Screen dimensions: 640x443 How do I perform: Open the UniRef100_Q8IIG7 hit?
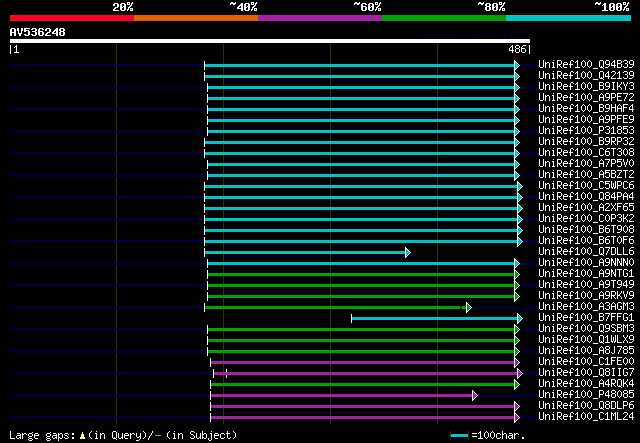coord(586,373)
